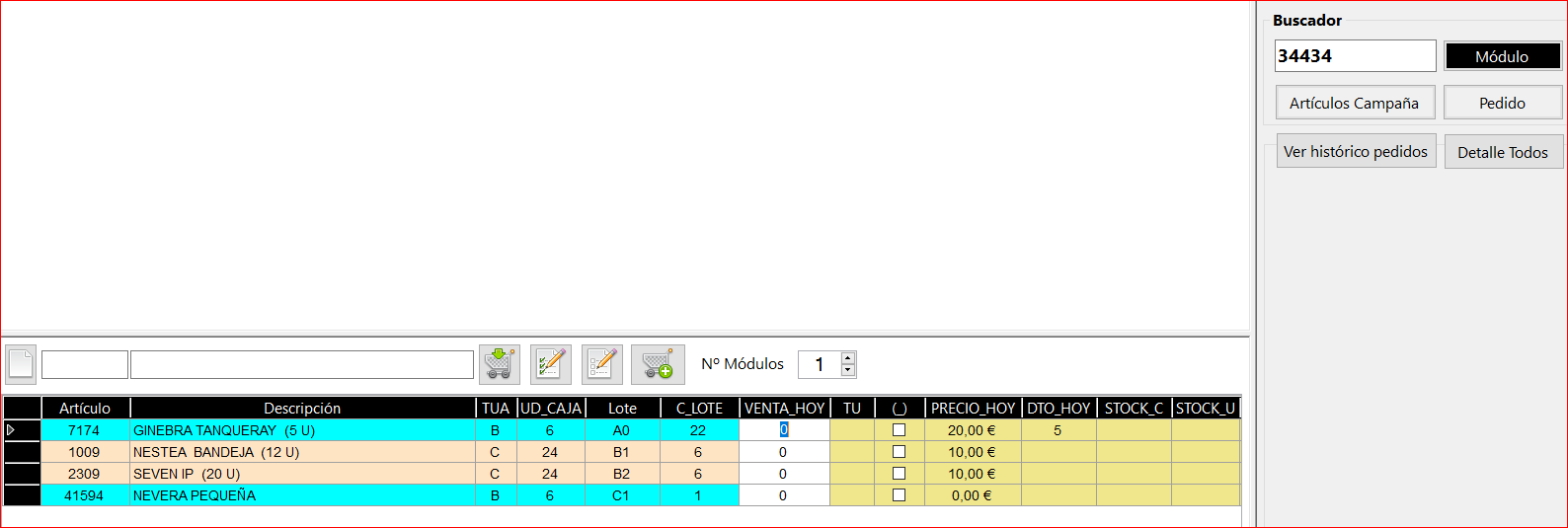Edit VENTA_HOY cell of NESTEA BANDEJA

tap(784, 452)
